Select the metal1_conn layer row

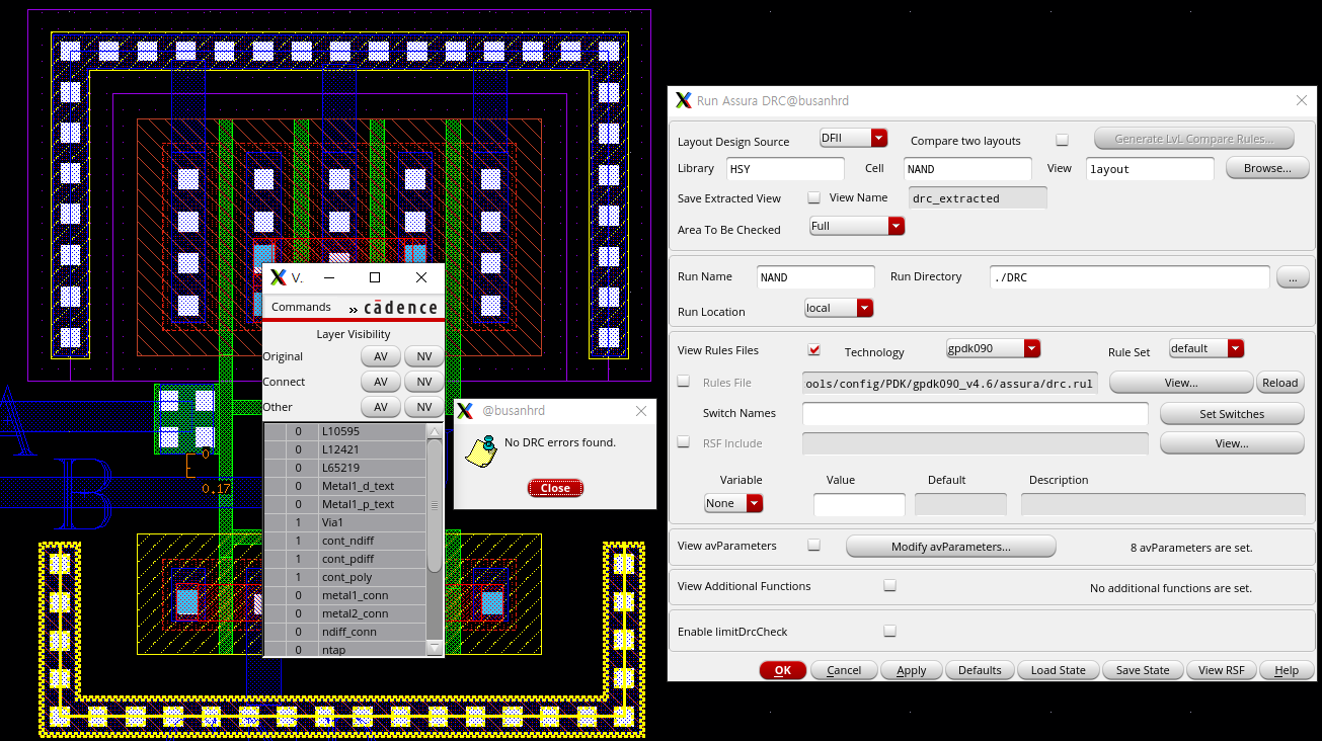point(344,595)
